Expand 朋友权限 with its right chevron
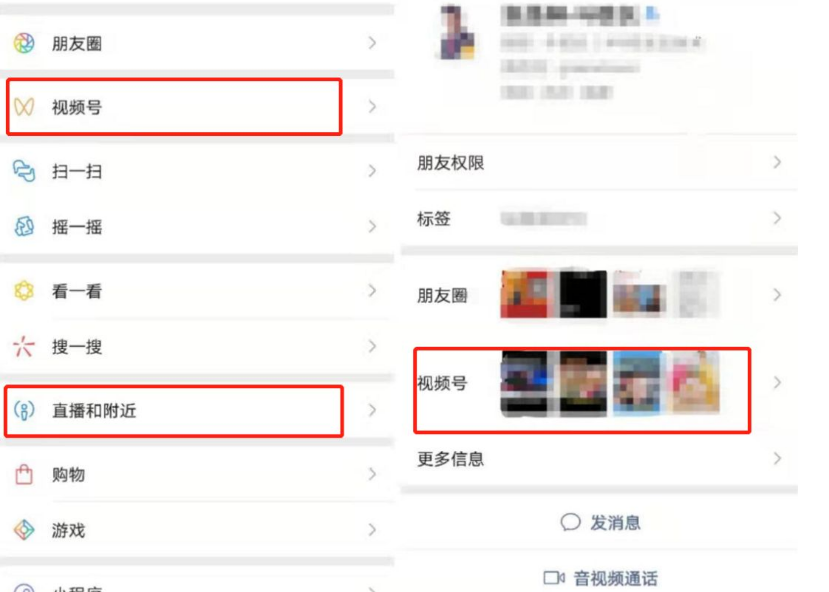Image resolution: width=829 pixels, height=592 pixels. point(777,162)
